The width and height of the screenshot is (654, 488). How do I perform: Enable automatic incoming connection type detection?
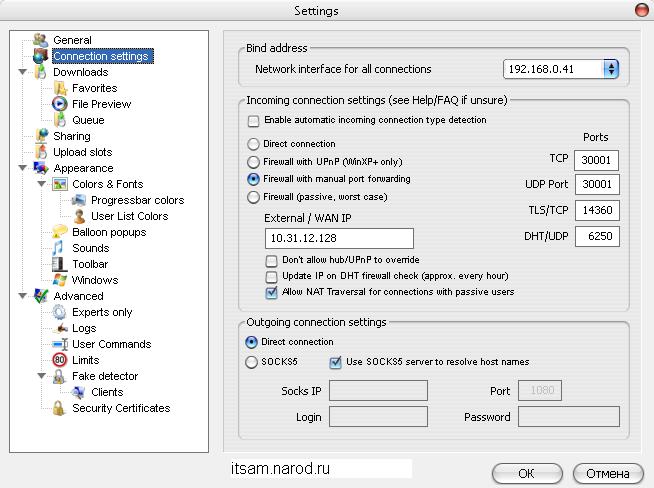[x=254, y=121]
